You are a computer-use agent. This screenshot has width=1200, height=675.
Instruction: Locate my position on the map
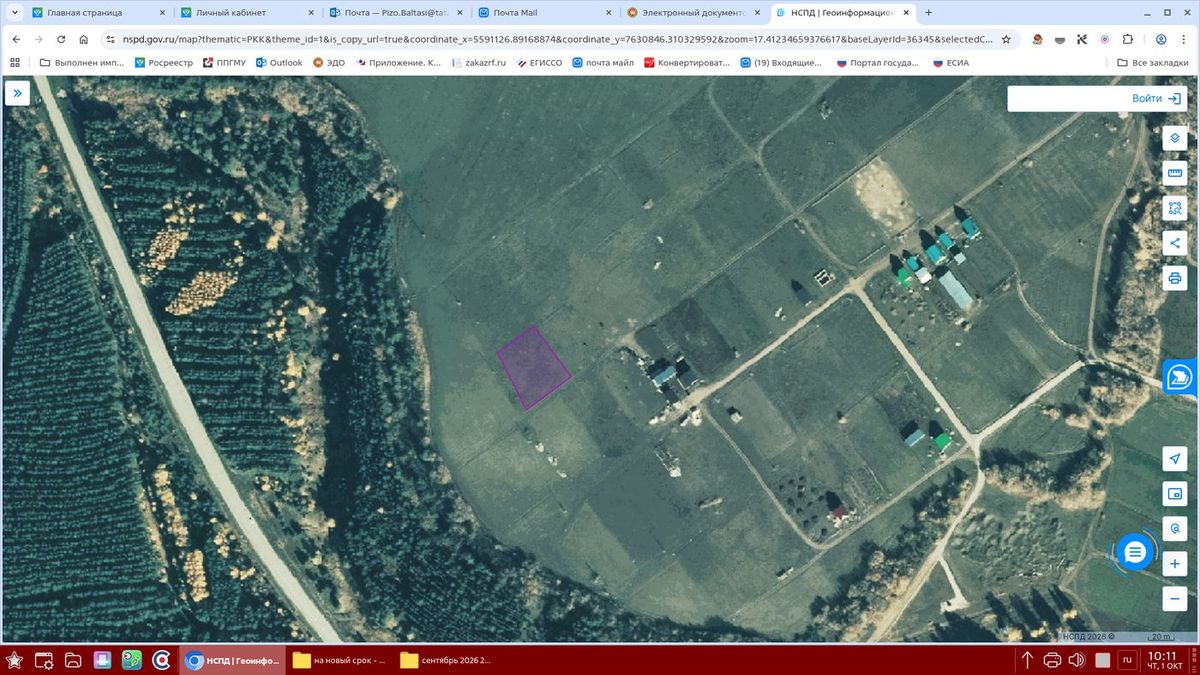[1175, 457]
